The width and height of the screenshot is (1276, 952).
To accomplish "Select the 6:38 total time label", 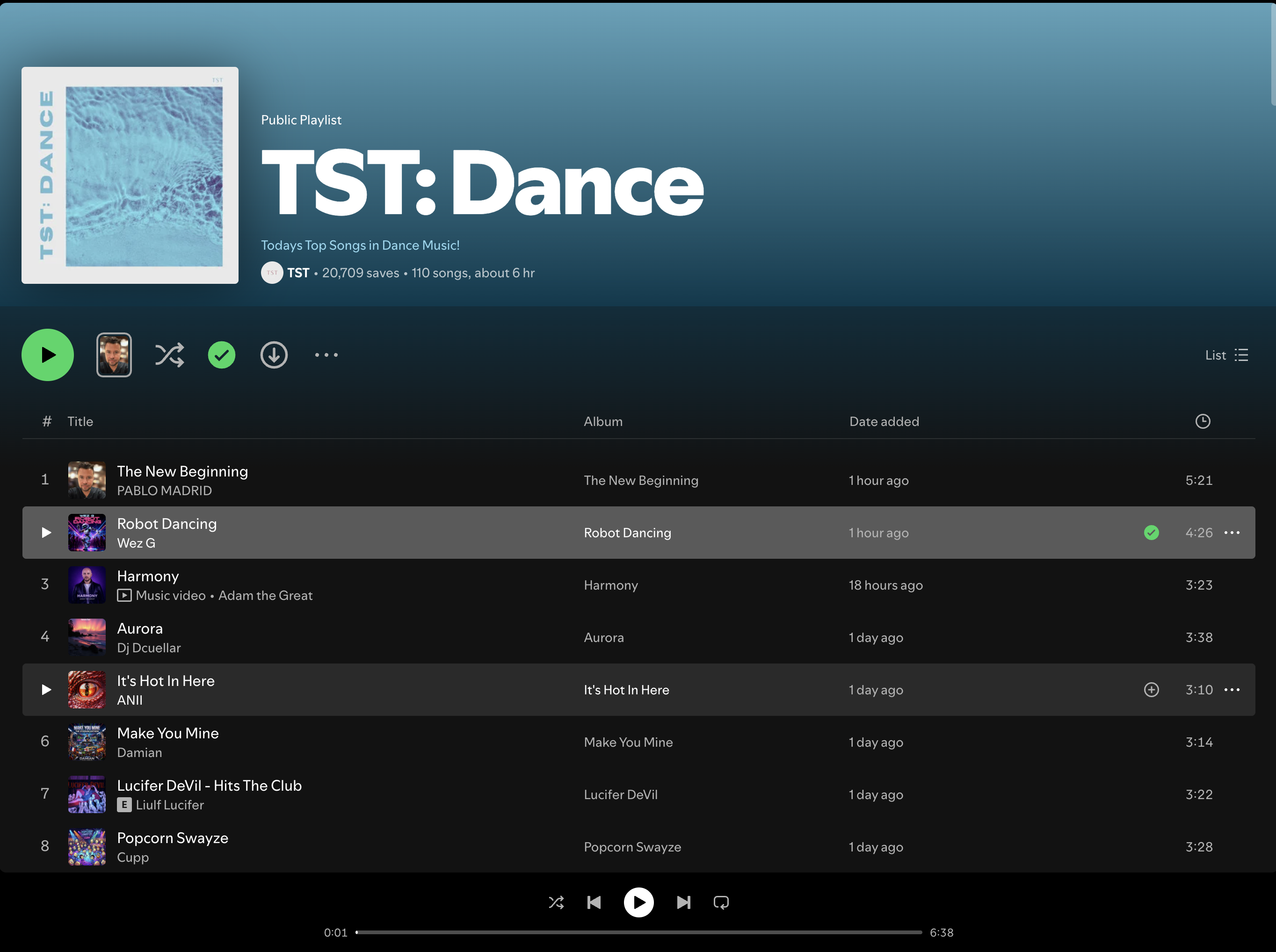I will (x=942, y=932).
